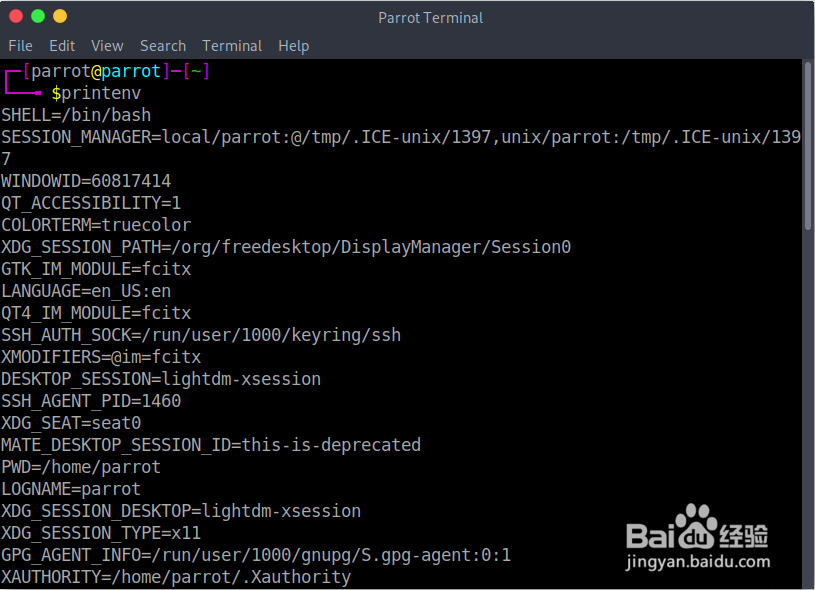
Task: Click the XAUTHORITY=/home/parrot/.Xauthority line
Action: tap(176, 577)
